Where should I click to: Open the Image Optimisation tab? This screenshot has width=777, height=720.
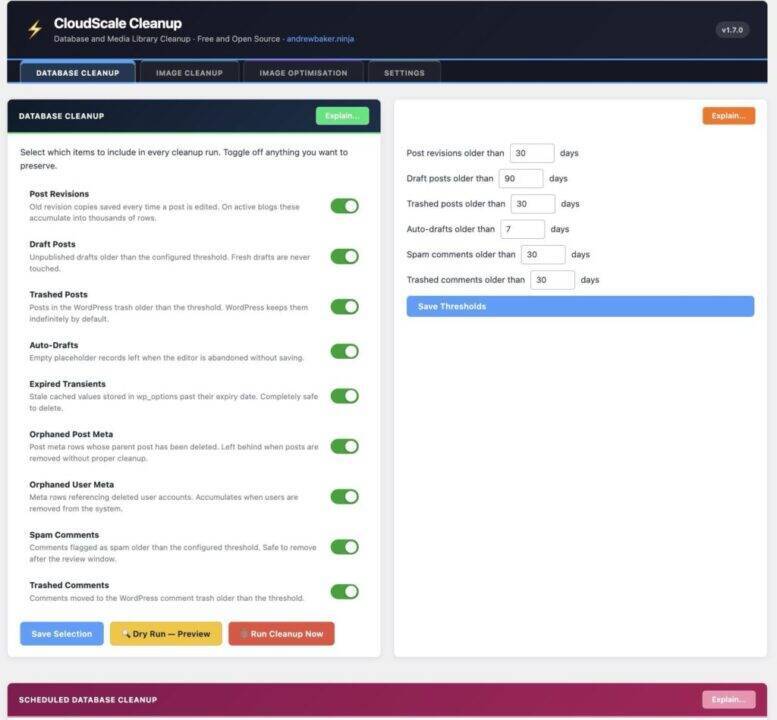303,73
